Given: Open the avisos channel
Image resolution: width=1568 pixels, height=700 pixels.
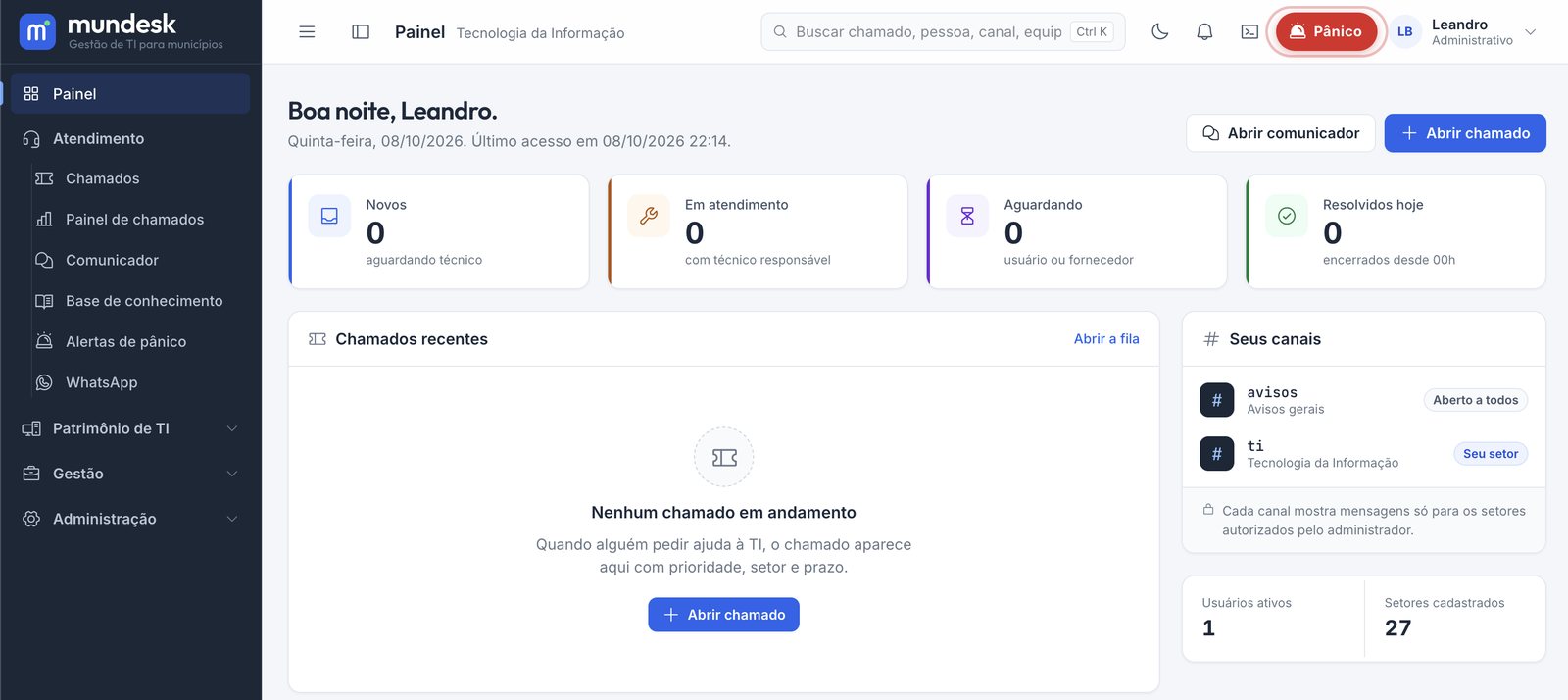Looking at the screenshot, I should coord(1364,400).
